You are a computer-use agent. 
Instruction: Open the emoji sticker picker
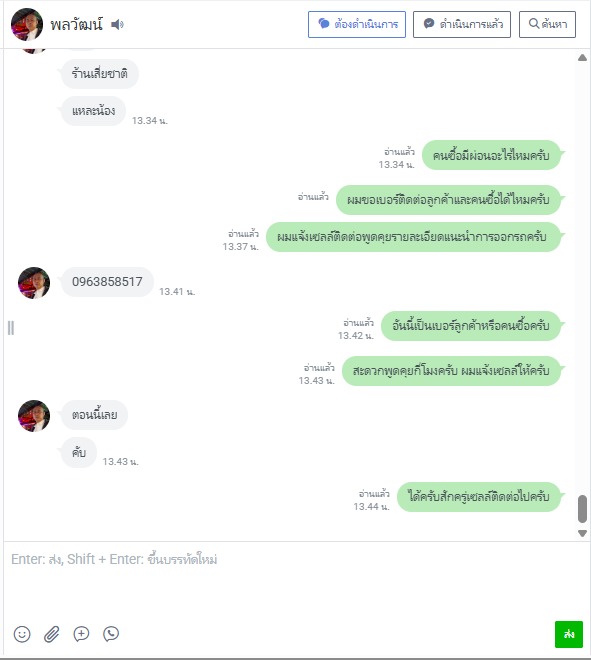pos(22,634)
